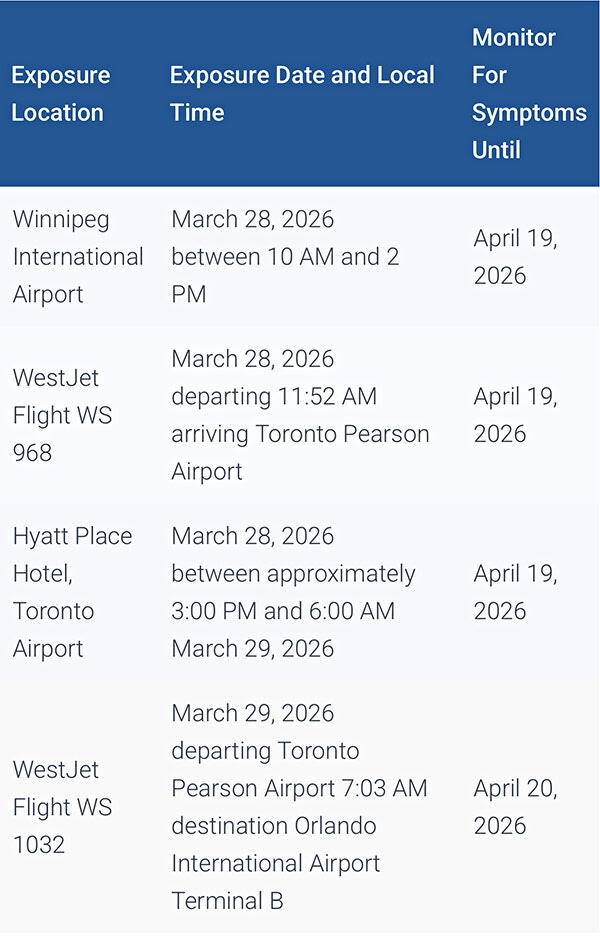Screen dimensions: 600x947
Task: Select the Winnipeg International Airport cell
Action: coord(77,257)
